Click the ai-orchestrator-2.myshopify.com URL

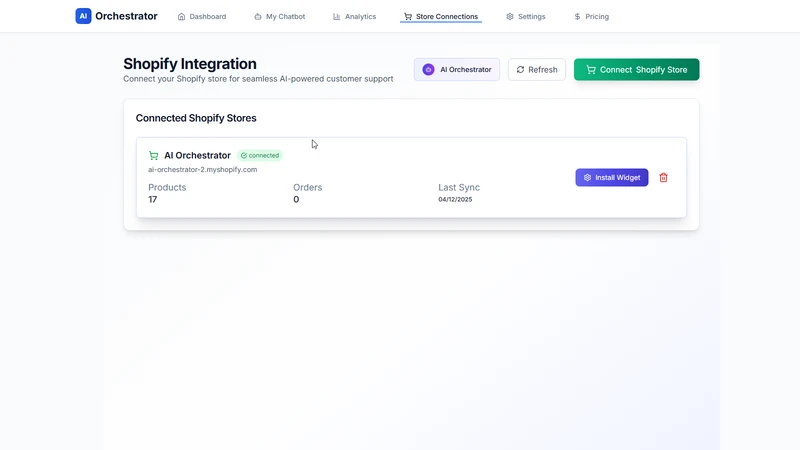[x=203, y=169]
